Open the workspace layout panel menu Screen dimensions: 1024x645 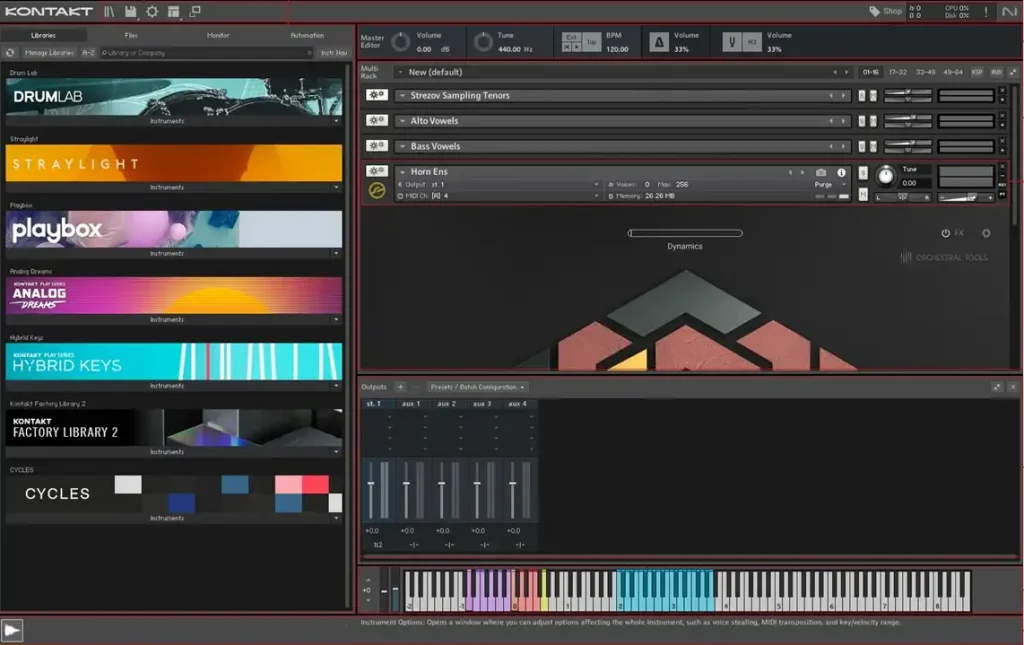point(173,12)
